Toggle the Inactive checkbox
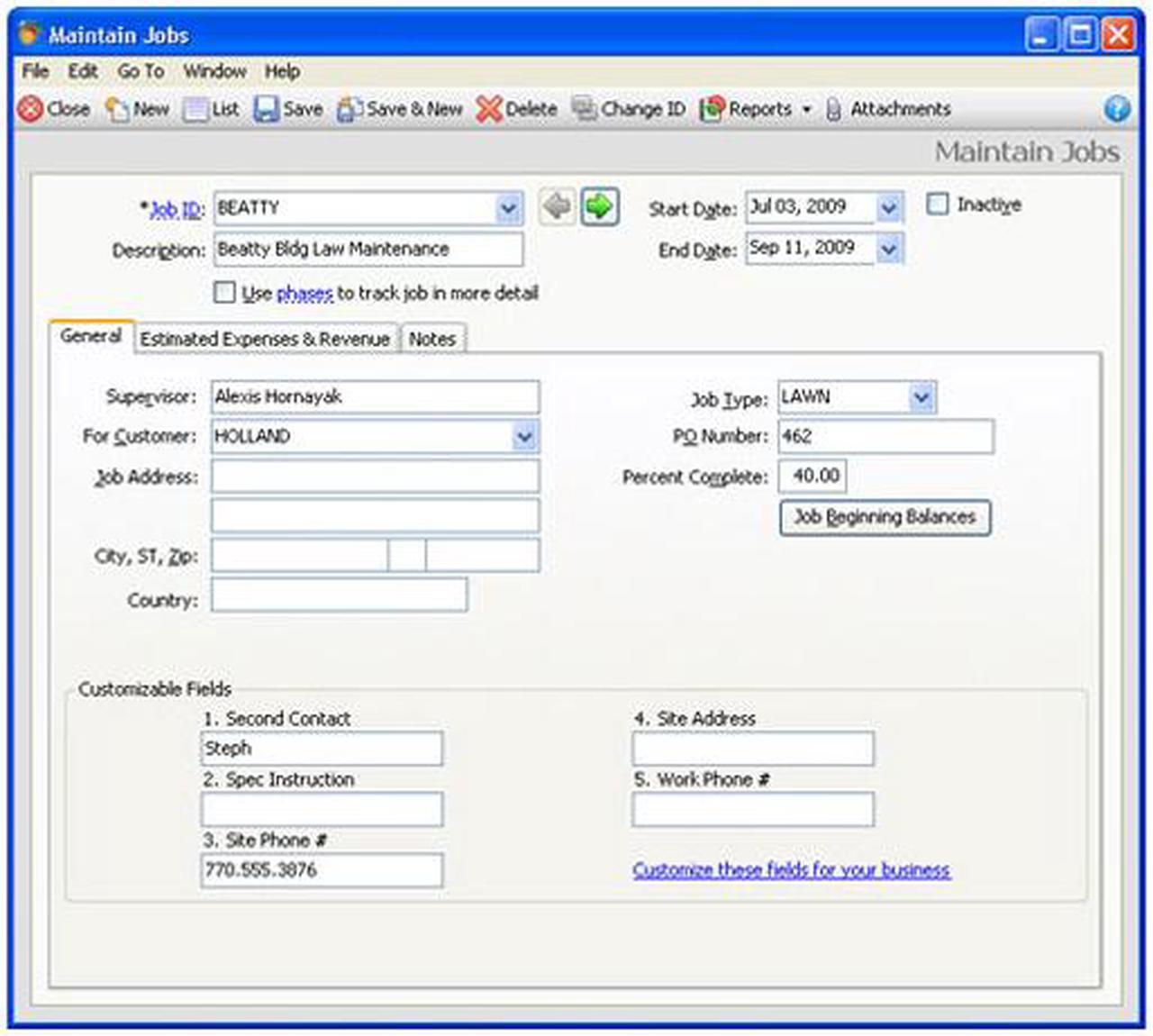 pos(938,204)
